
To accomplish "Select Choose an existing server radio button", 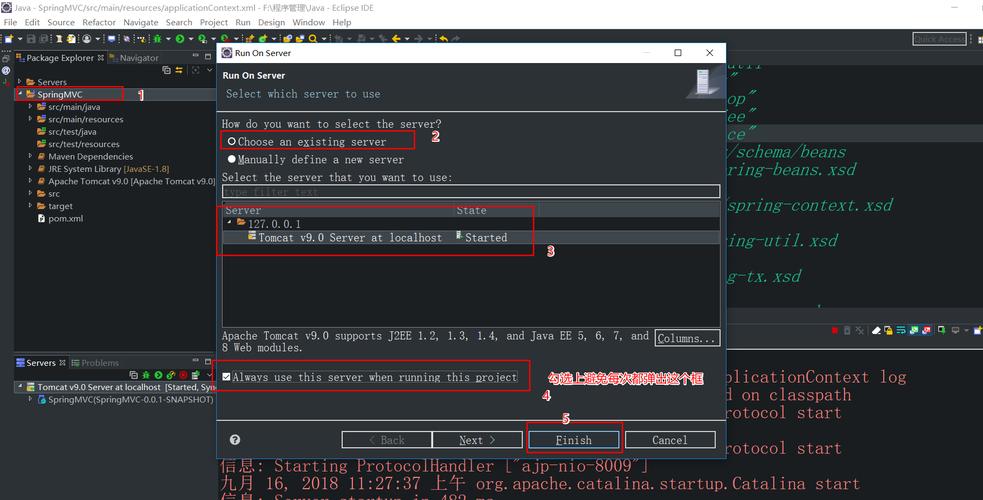I will (231, 142).
